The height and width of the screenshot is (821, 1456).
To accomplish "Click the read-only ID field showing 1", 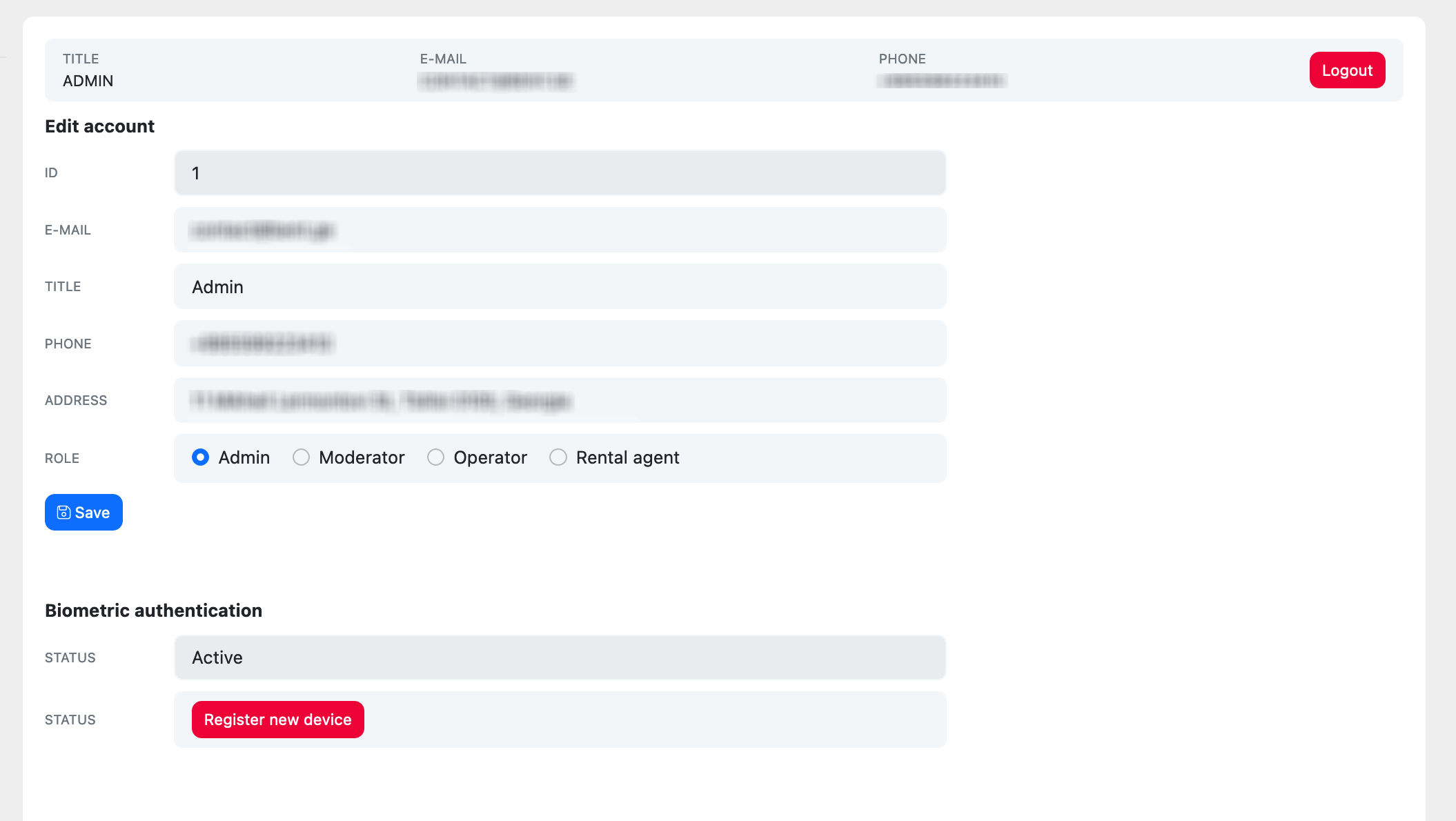I will 559,173.
